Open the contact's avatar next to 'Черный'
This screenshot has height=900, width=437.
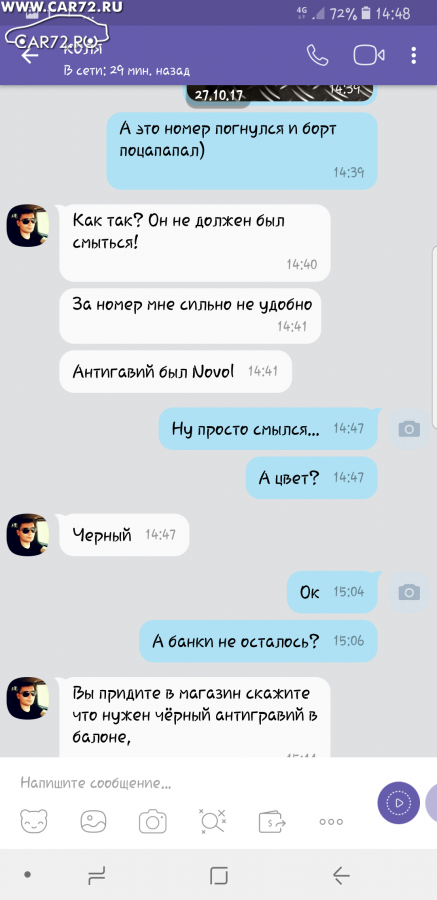coord(28,534)
